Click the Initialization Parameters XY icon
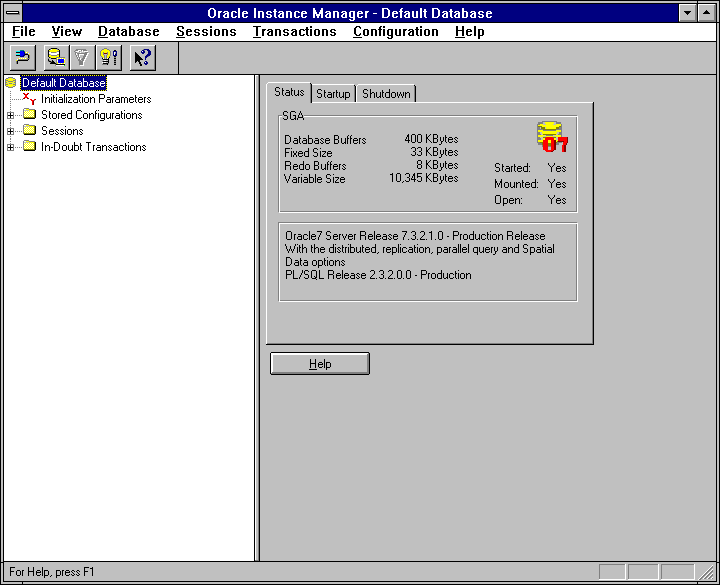Image resolution: width=720 pixels, height=585 pixels. (x=29, y=99)
